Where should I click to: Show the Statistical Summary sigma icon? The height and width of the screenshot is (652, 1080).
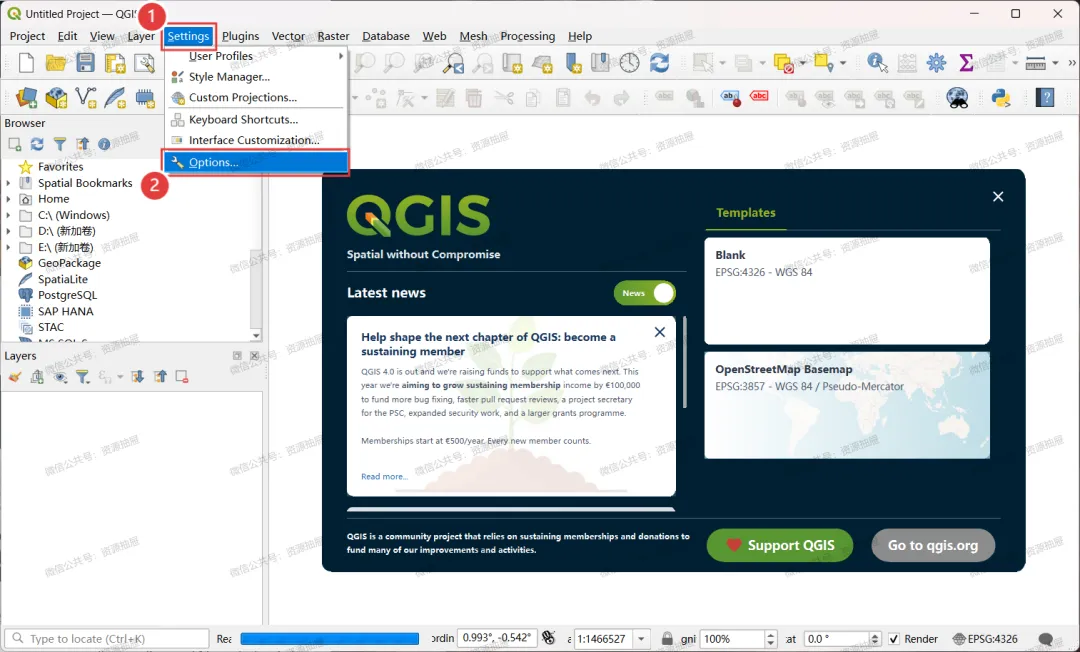[x=966, y=63]
